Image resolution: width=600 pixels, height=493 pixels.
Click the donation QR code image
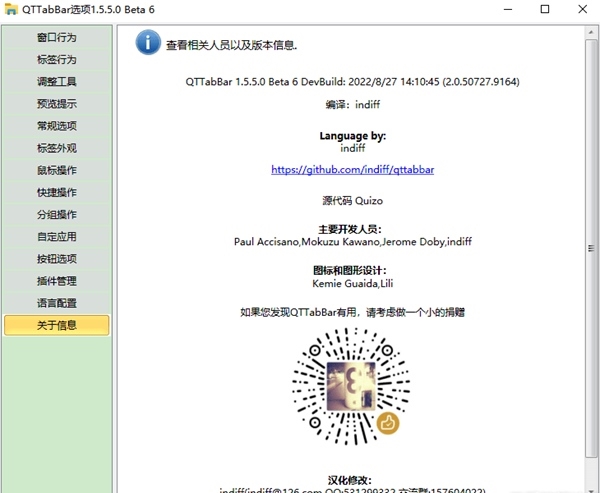tap(351, 387)
